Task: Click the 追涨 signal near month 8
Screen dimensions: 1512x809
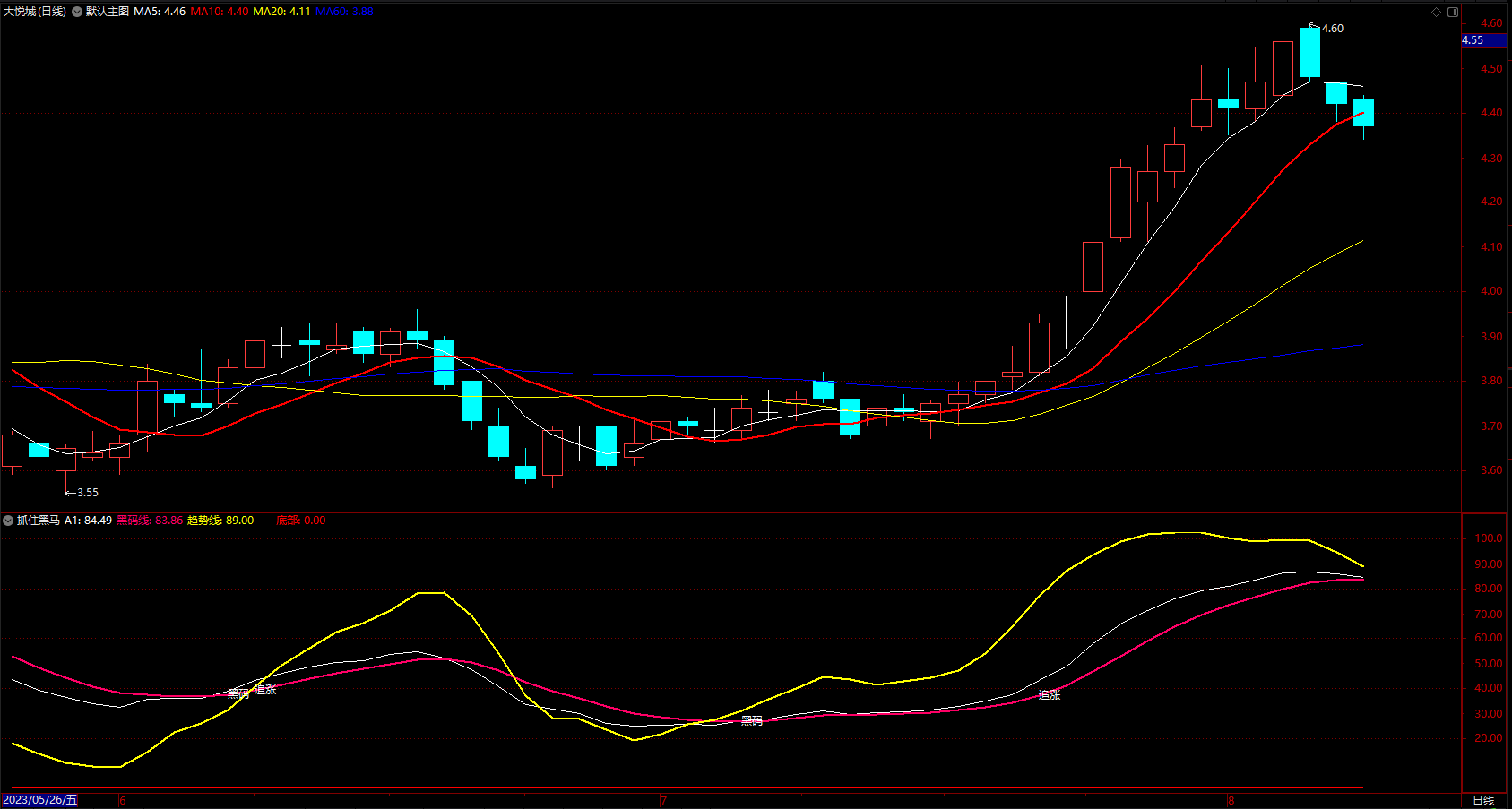Action: coord(1050,694)
